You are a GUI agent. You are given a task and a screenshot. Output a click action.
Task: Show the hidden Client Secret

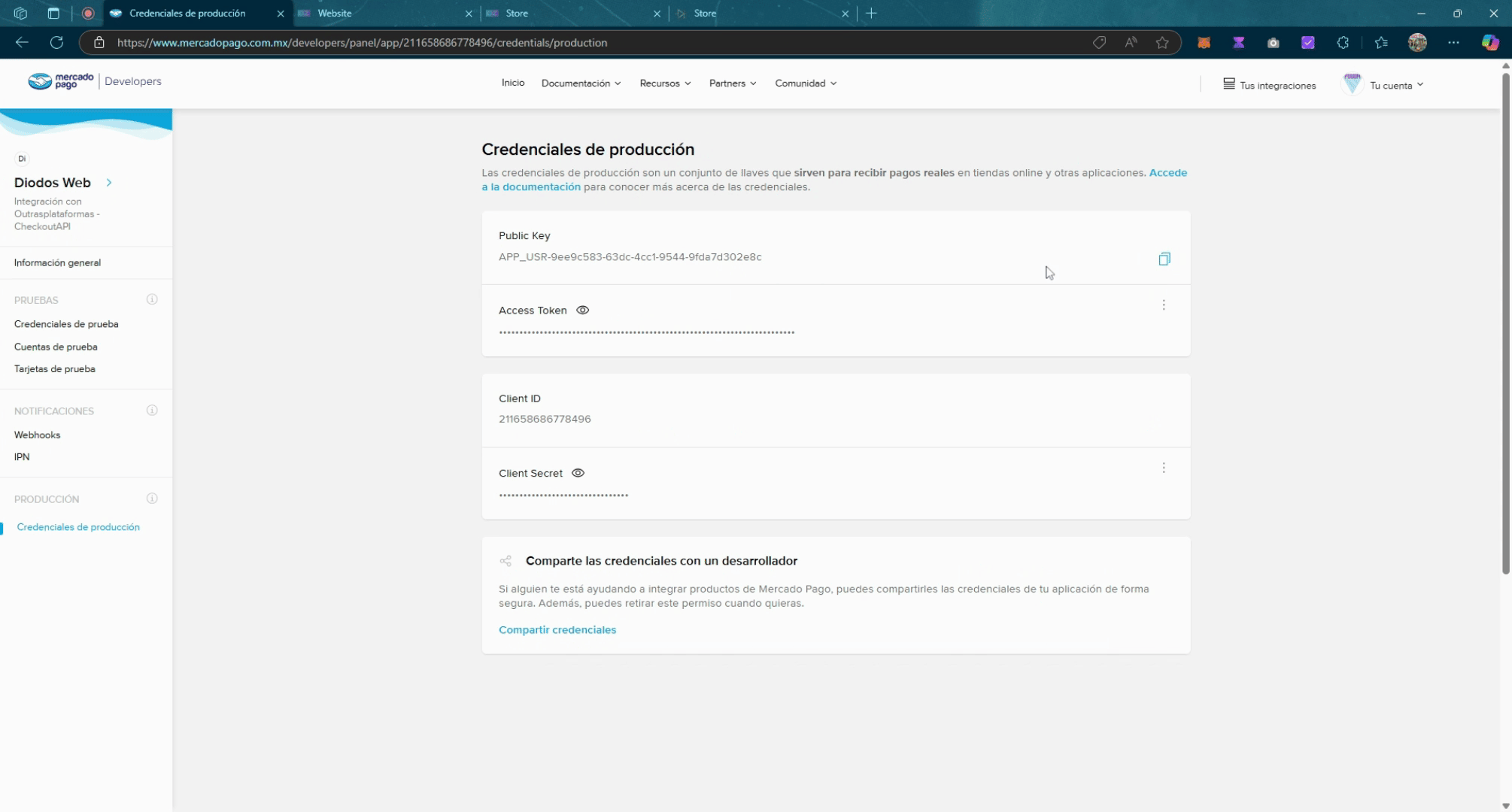coord(578,474)
